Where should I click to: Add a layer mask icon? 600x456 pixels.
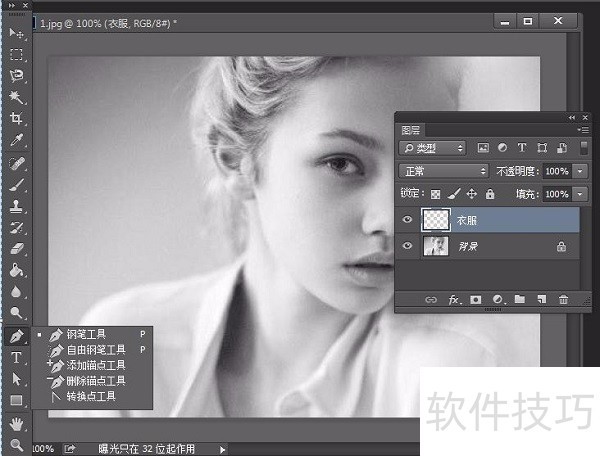coord(476,299)
